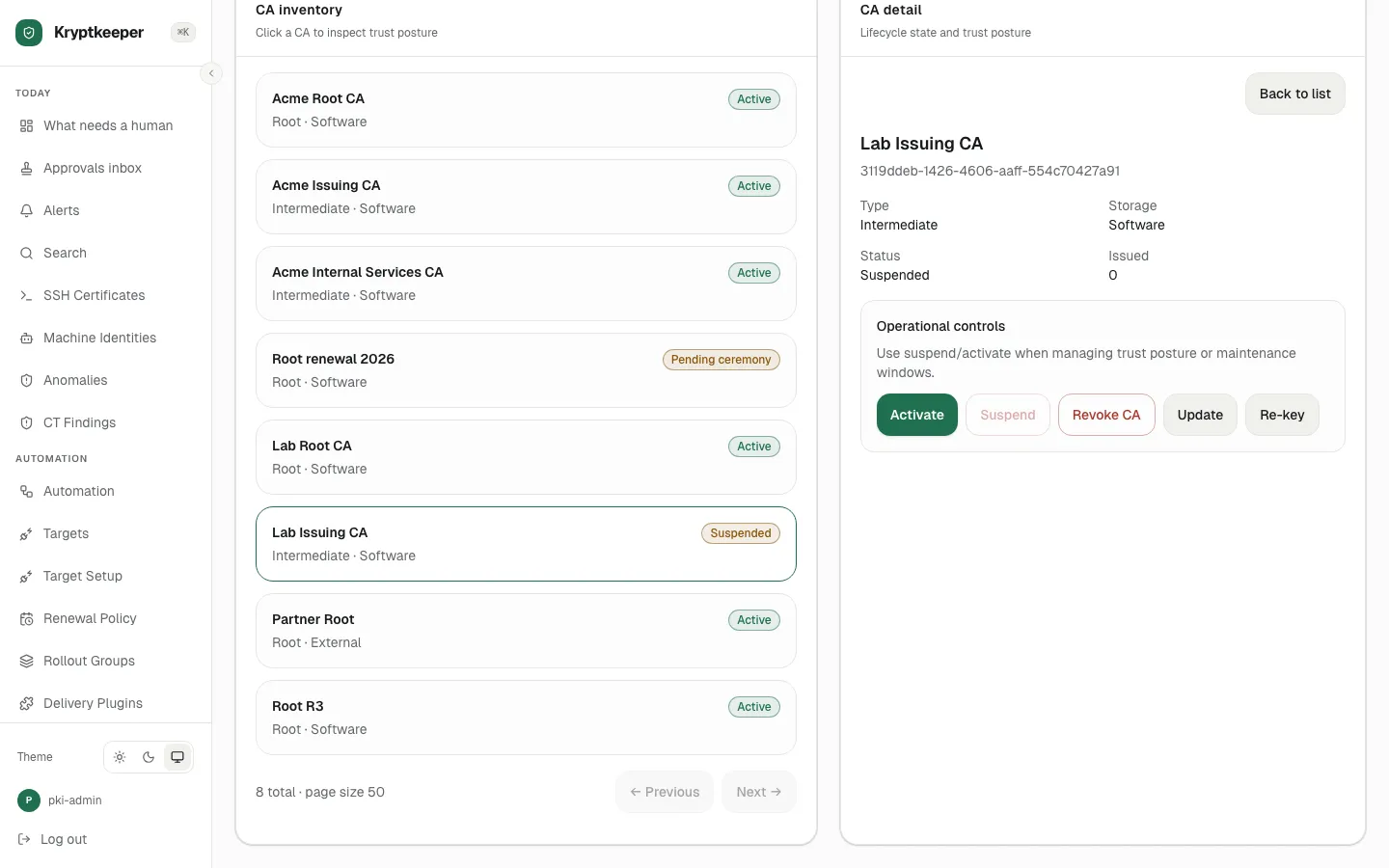1389x868 pixels.
Task: Open Renewal Policy section
Action: point(106,619)
